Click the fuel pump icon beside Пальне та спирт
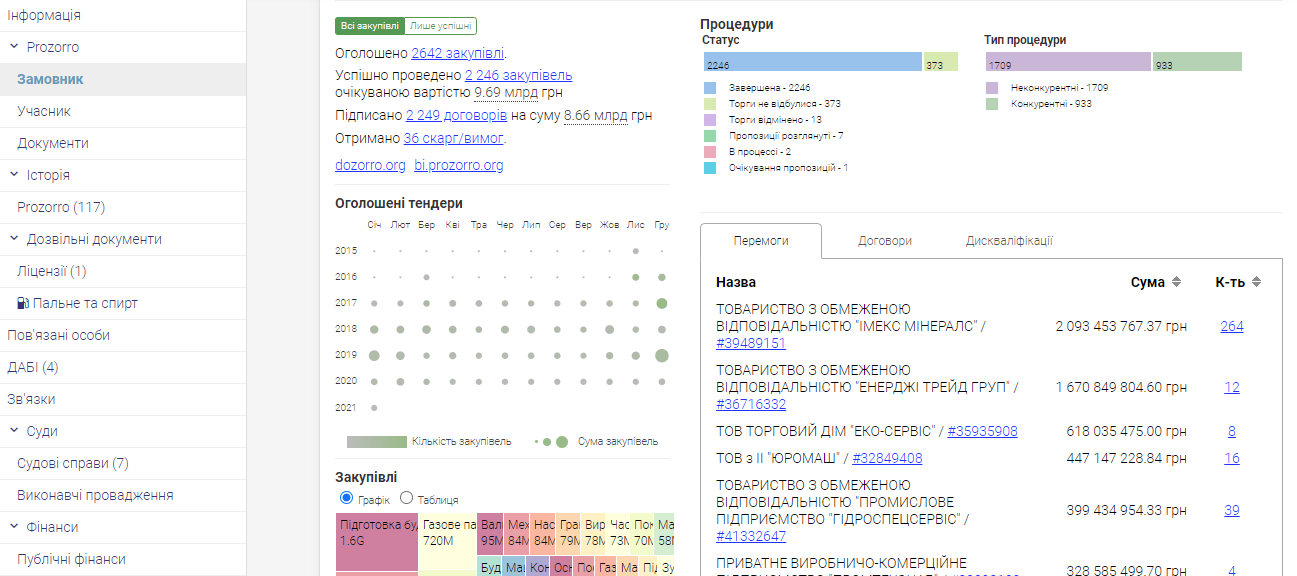This screenshot has height=576, width=1297. pyautogui.click(x=23, y=303)
